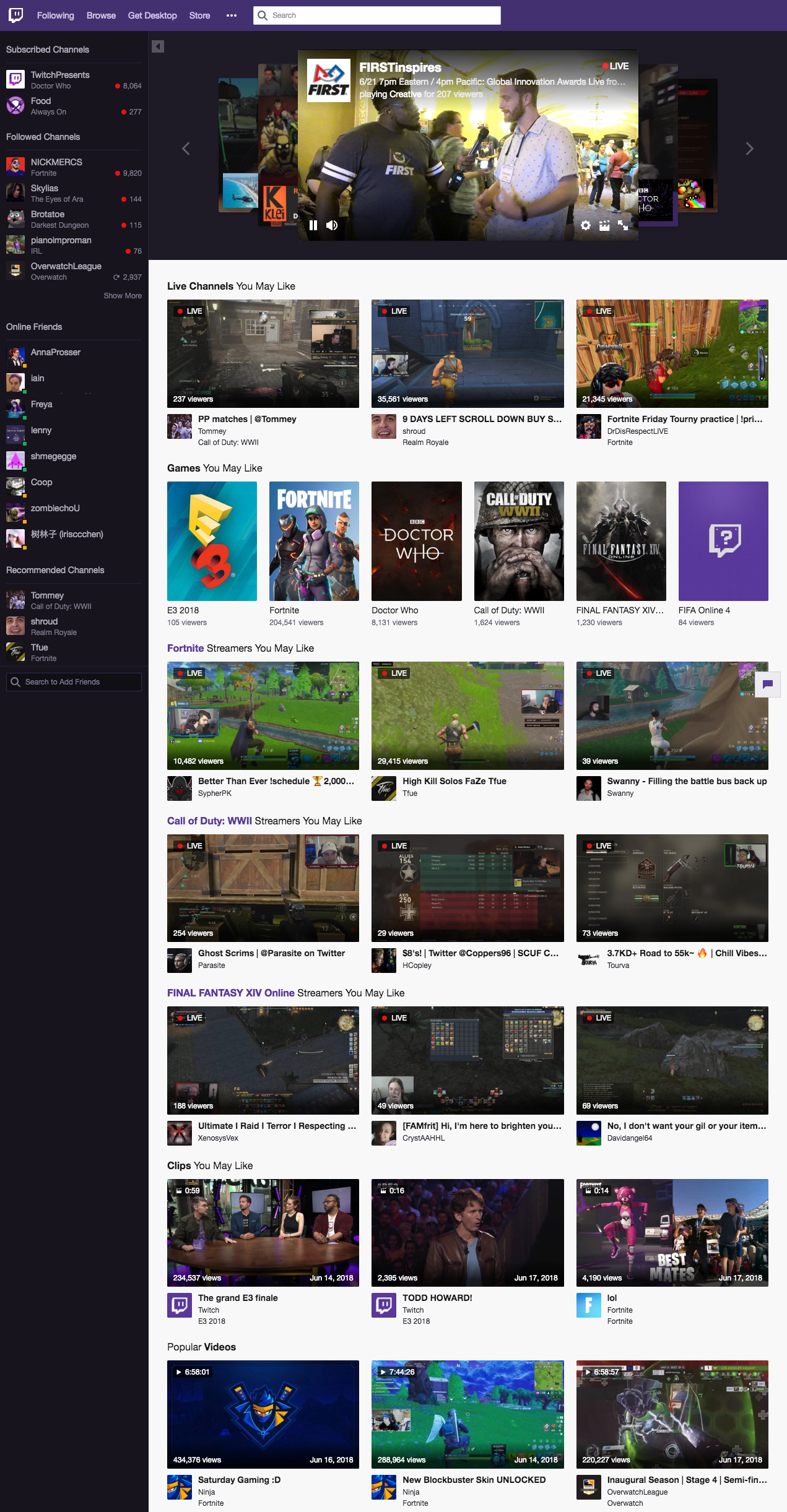Click CrystAAHHL streamer avatar
Image resolution: width=787 pixels, height=1512 pixels.
click(x=384, y=1133)
